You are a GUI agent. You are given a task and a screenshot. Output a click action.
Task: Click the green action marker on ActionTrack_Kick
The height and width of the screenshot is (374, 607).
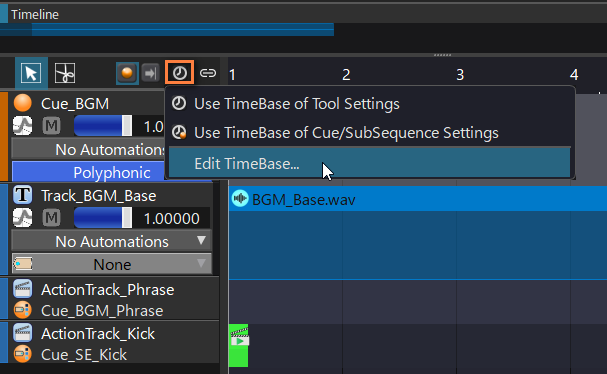(238, 345)
